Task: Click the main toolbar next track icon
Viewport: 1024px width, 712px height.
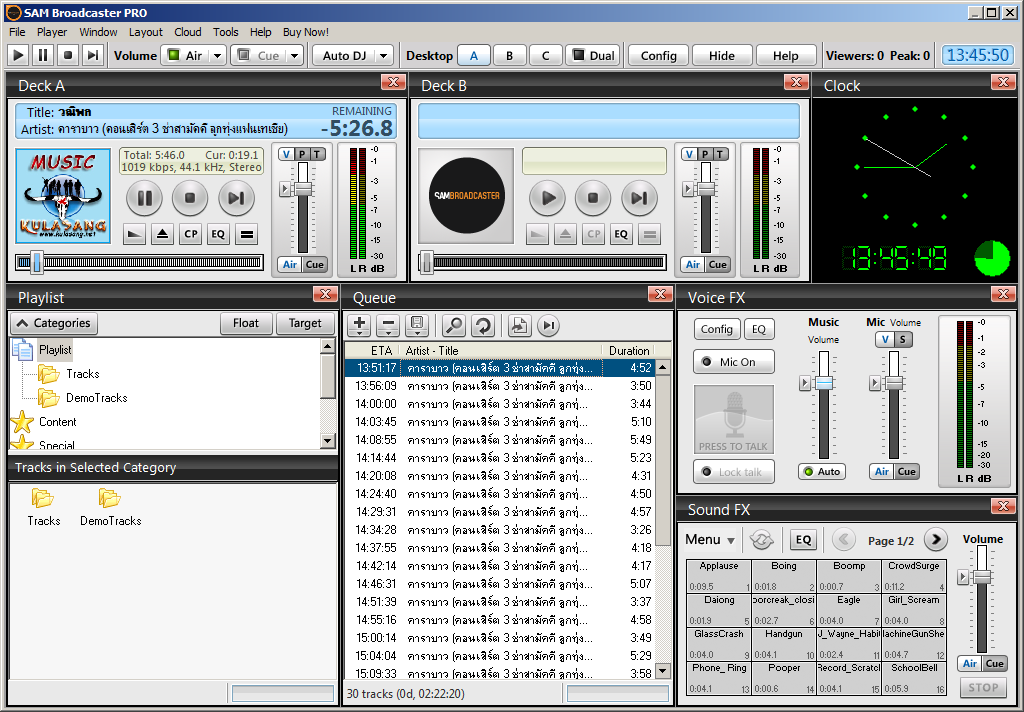Action: tap(93, 56)
